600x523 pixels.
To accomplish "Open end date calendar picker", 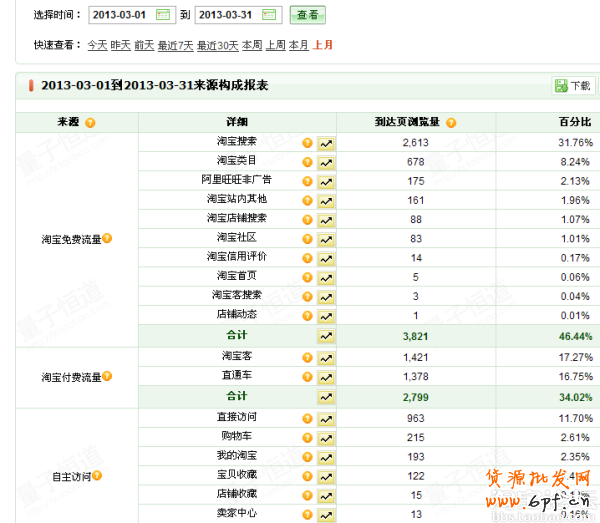I will 270,15.
